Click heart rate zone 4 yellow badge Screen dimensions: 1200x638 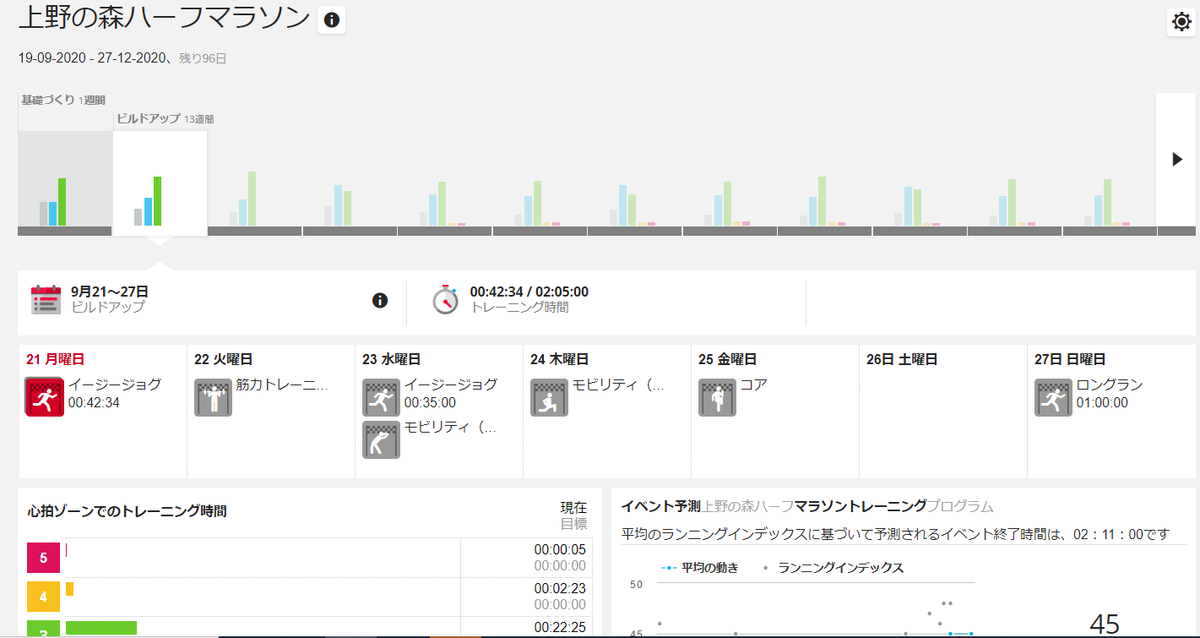point(43,597)
